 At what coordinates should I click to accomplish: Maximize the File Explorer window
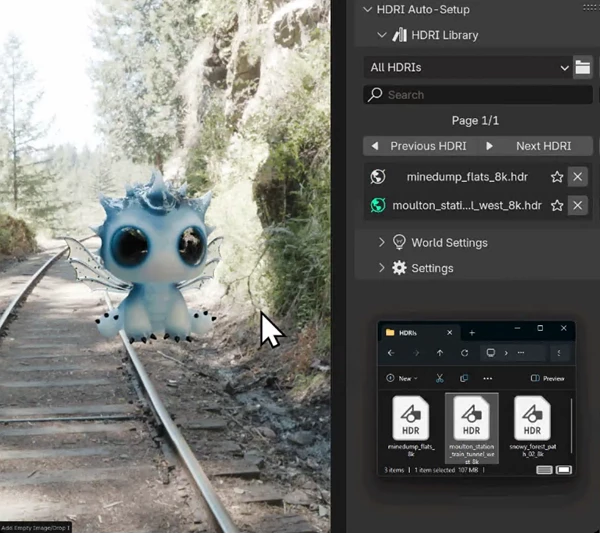pyautogui.click(x=540, y=328)
